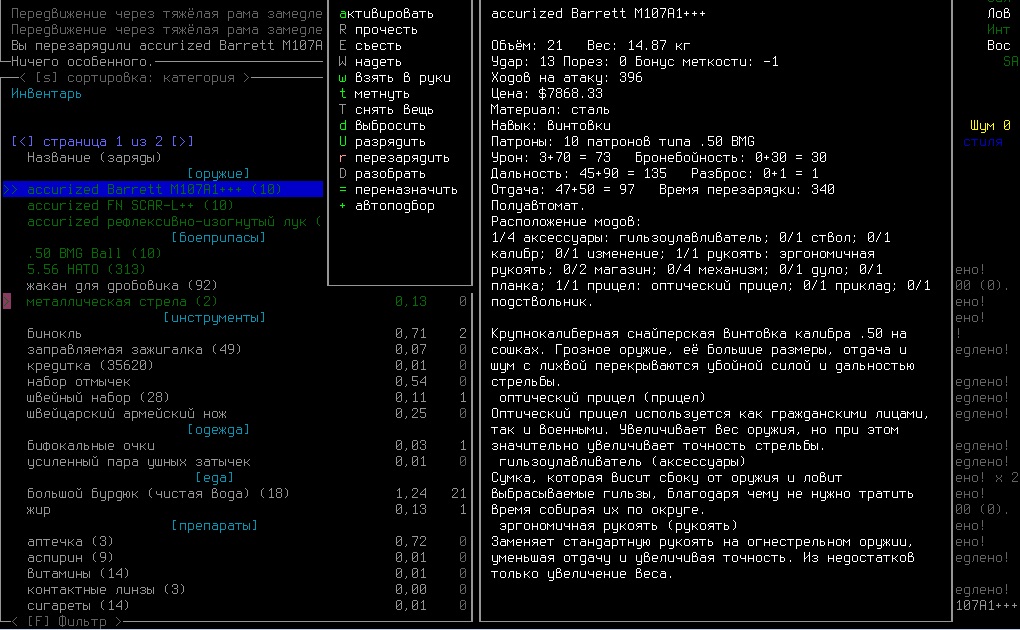Screen dimensions: 1020x630
Task: Click the [боеприпасы] category header
Action: (x=218, y=238)
